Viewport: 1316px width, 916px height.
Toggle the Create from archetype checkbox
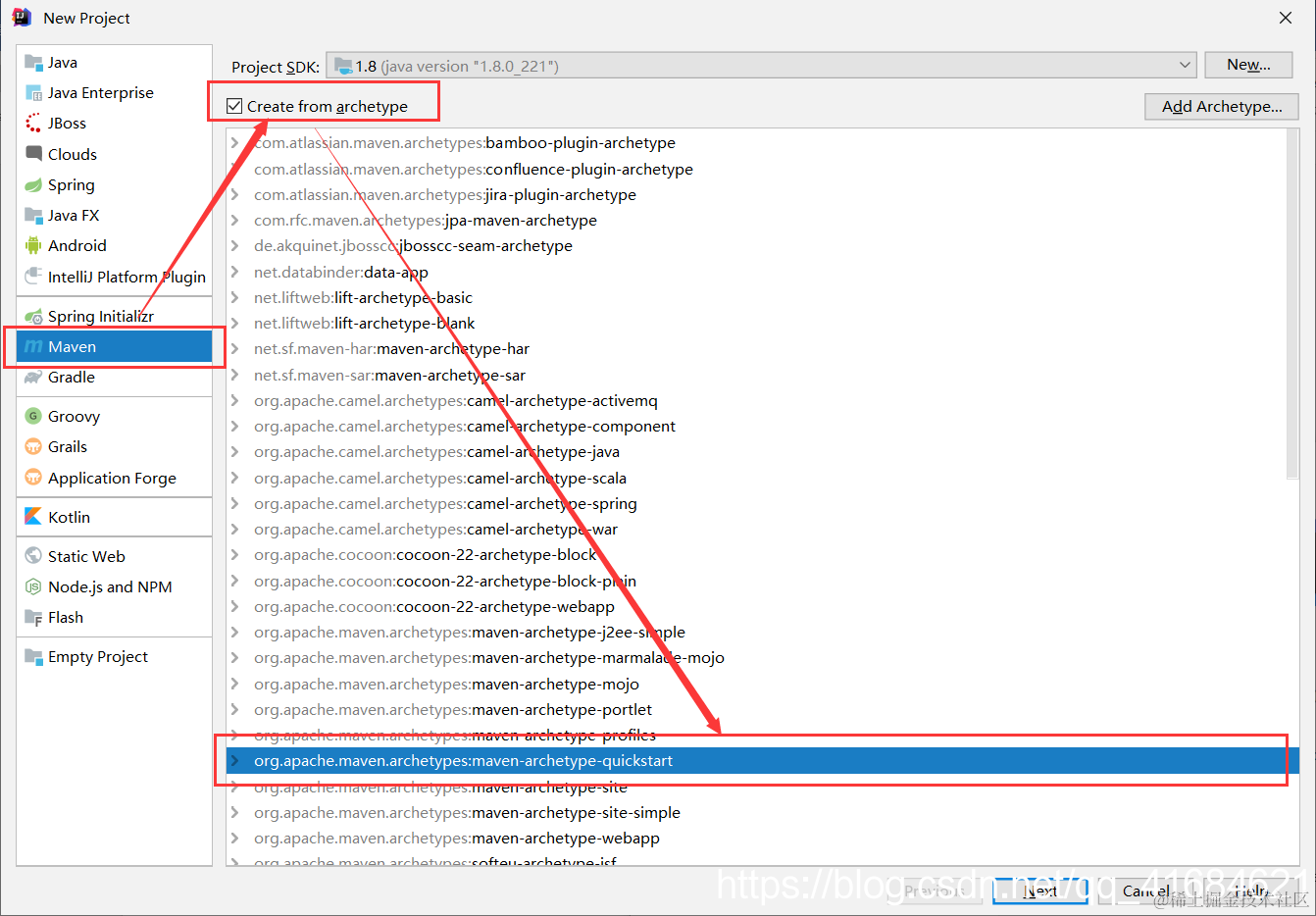234,106
